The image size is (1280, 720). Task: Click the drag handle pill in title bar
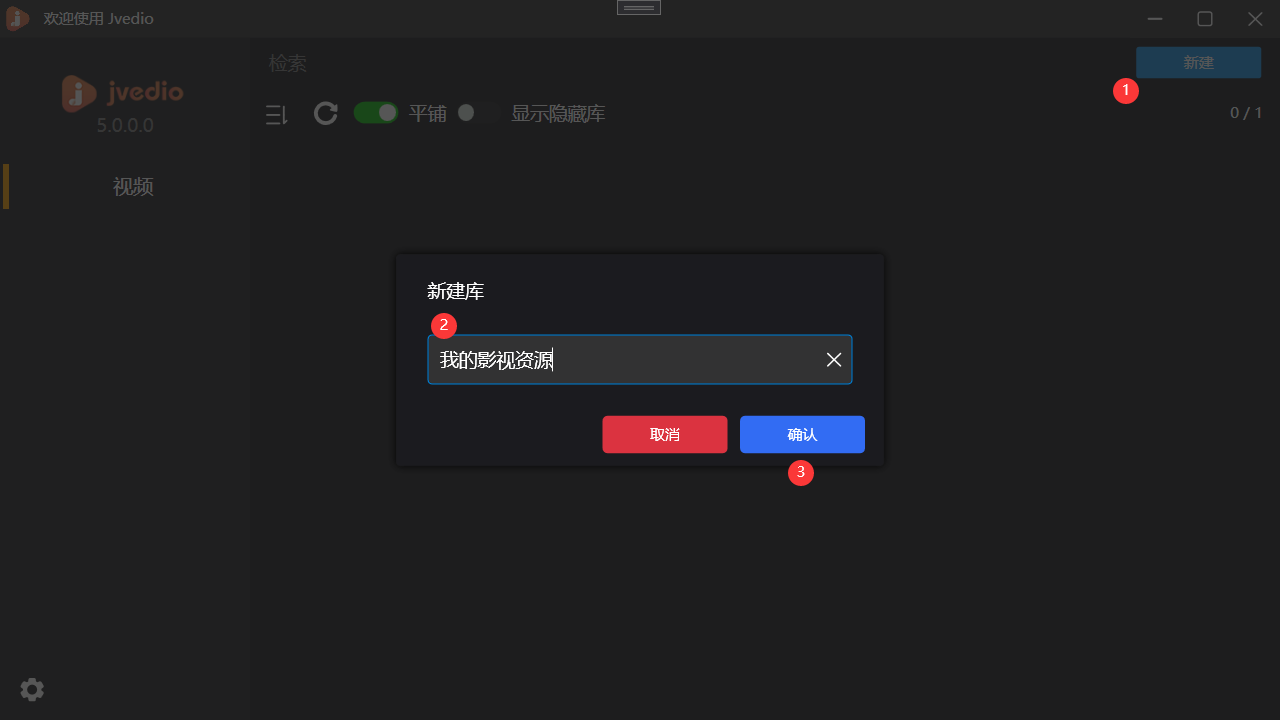pyautogui.click(x=638, y=7)
